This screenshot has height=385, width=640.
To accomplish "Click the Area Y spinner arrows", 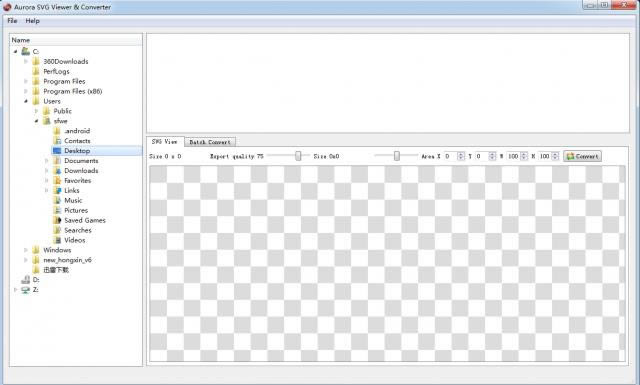I will pyautogui.click(x=493, y=156).
